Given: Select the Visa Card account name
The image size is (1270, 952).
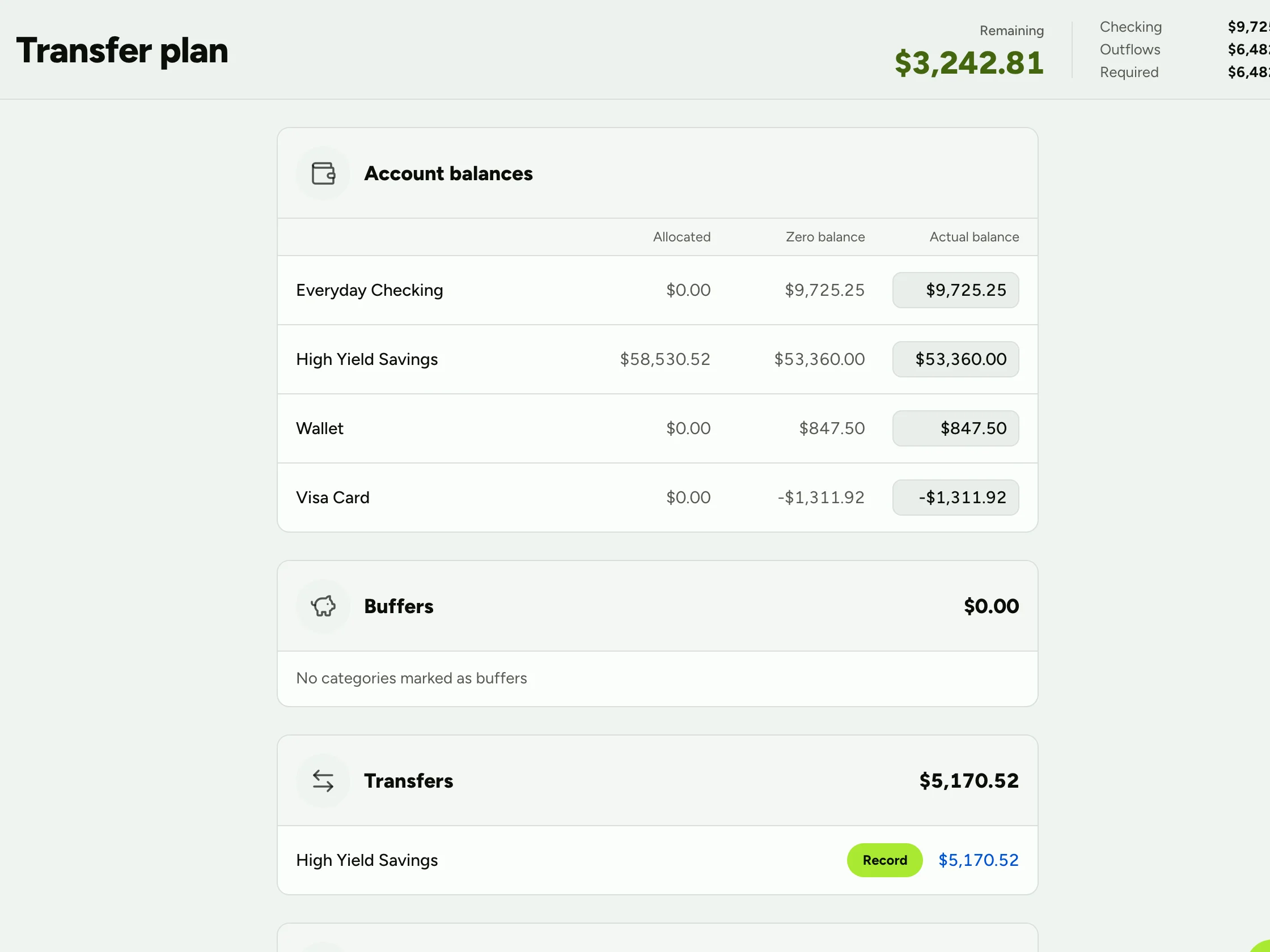Looking at the screenshot, I should coord(332,498).
